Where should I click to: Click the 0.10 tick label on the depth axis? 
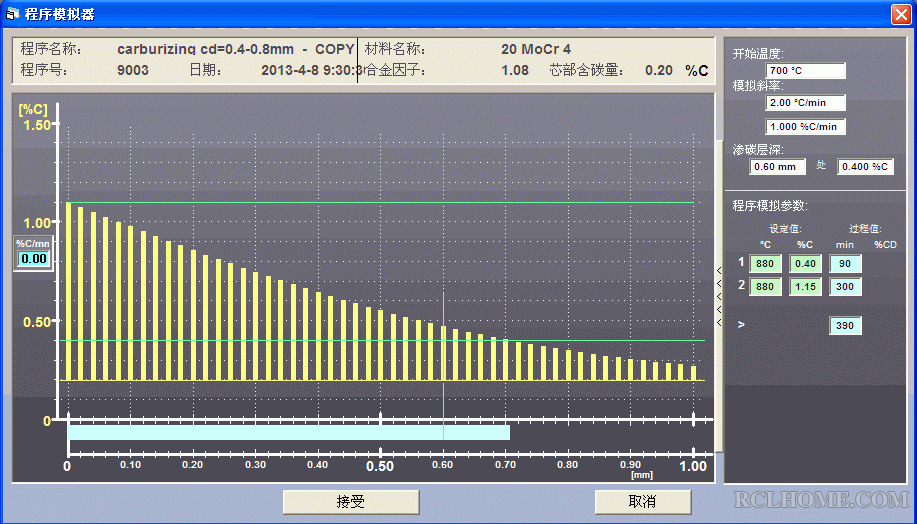pyautogui.click(x=130, y=465)
